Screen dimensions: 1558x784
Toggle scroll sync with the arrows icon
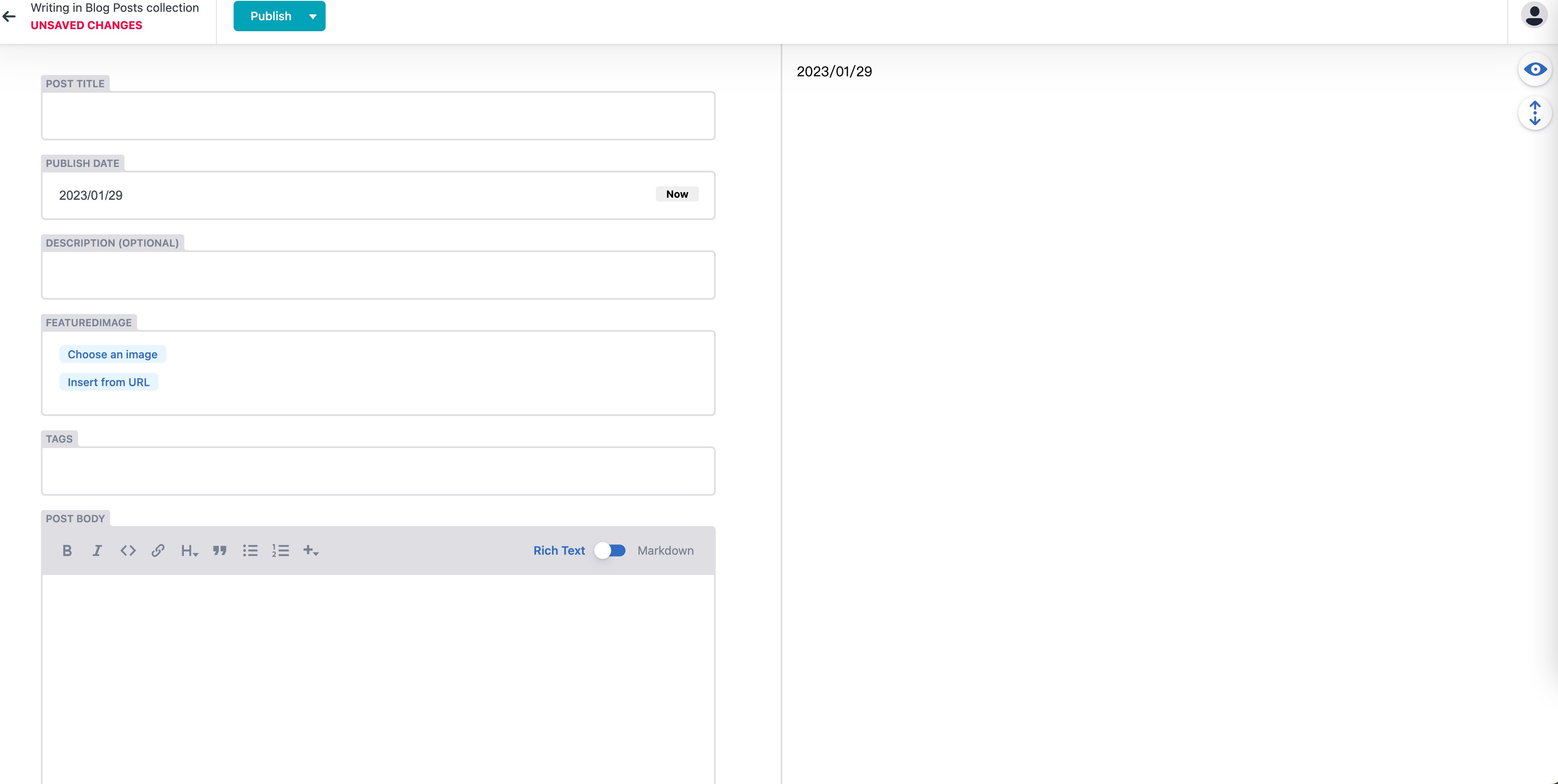pos(1534,113)
